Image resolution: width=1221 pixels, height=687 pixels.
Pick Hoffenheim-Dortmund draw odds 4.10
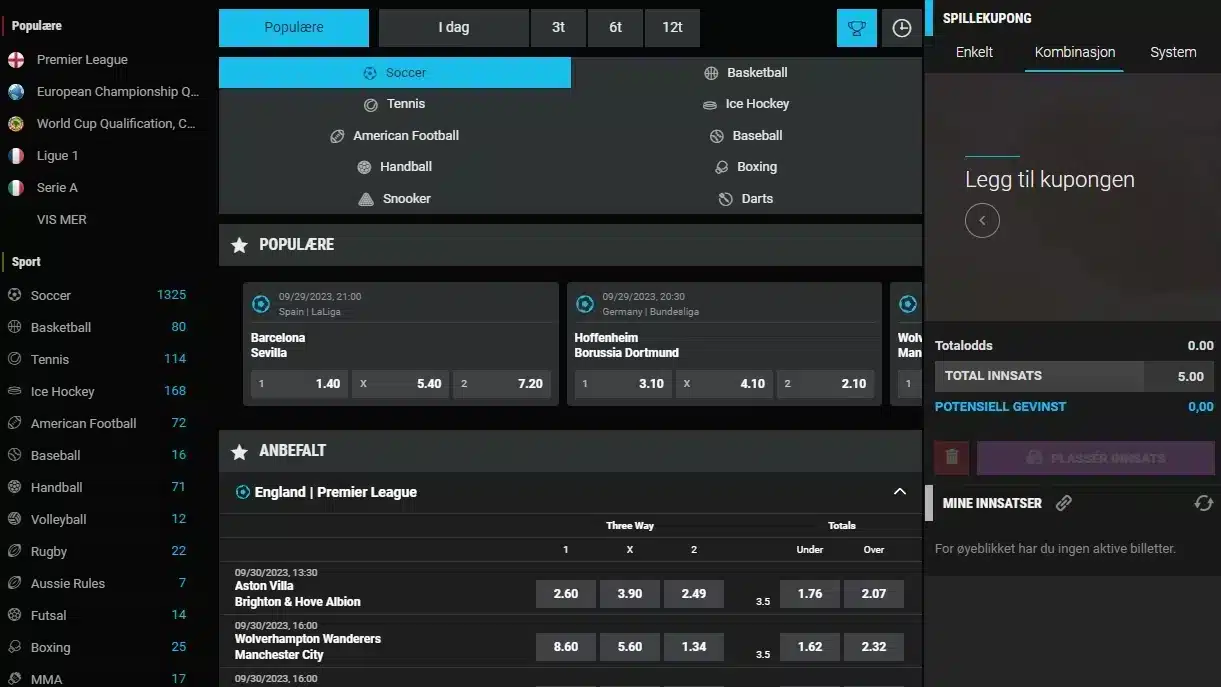click(724, 384)
